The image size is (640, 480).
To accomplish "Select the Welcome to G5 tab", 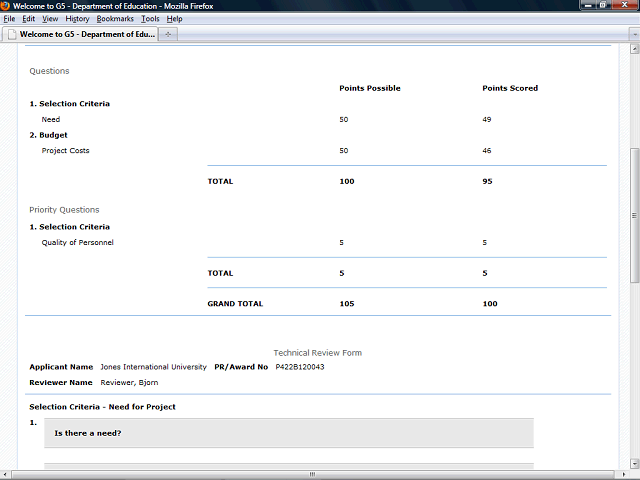I will coord(80,34).
